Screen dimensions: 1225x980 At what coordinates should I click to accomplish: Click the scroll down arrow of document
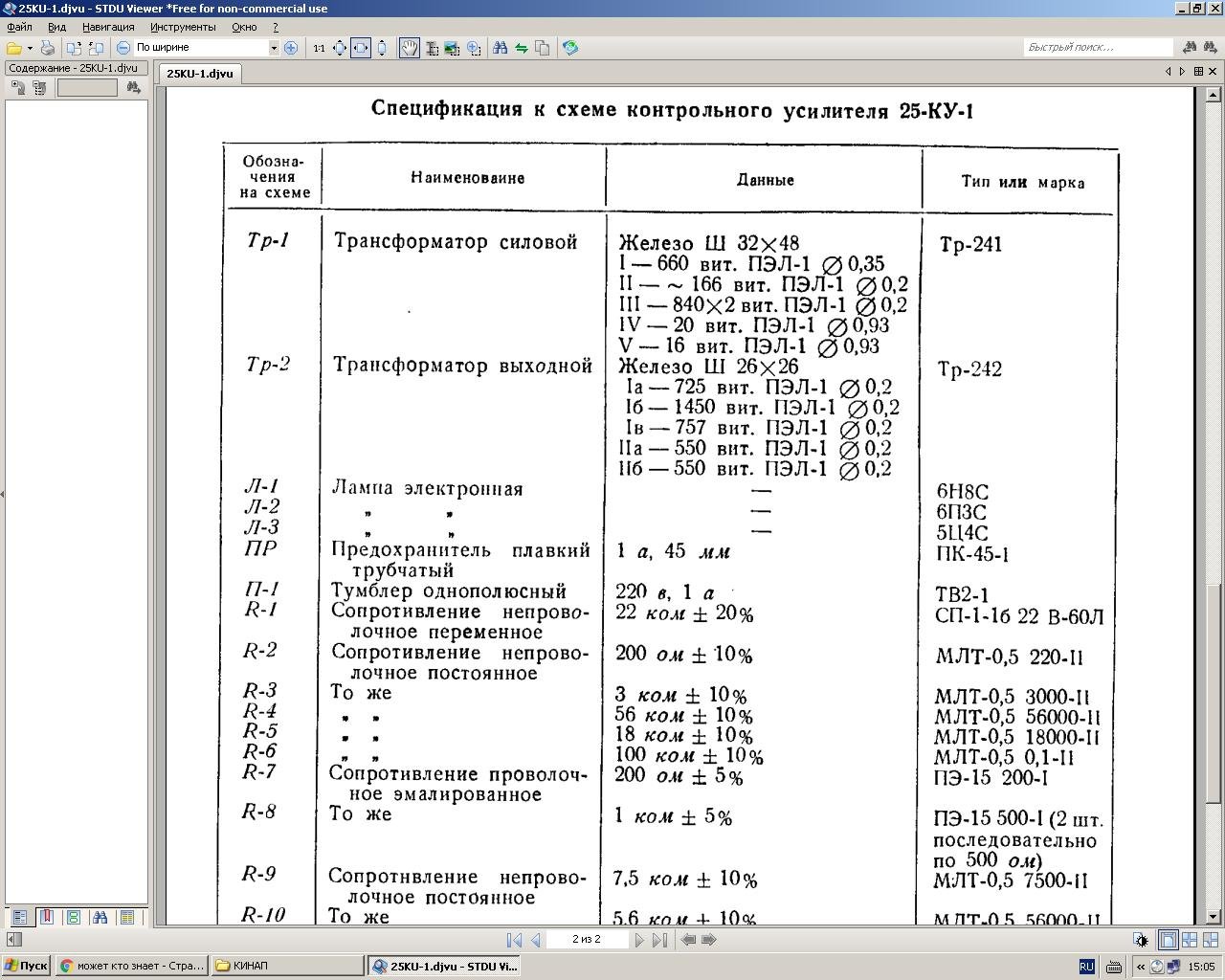[x=1214, y=917]
